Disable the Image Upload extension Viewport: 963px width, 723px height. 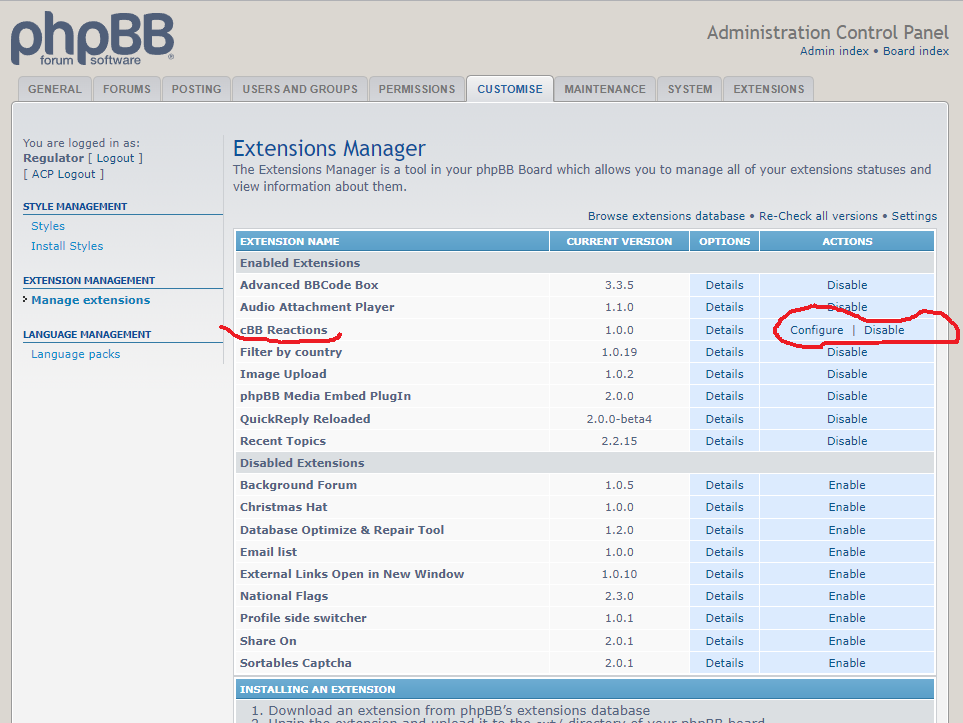(847, 374)
